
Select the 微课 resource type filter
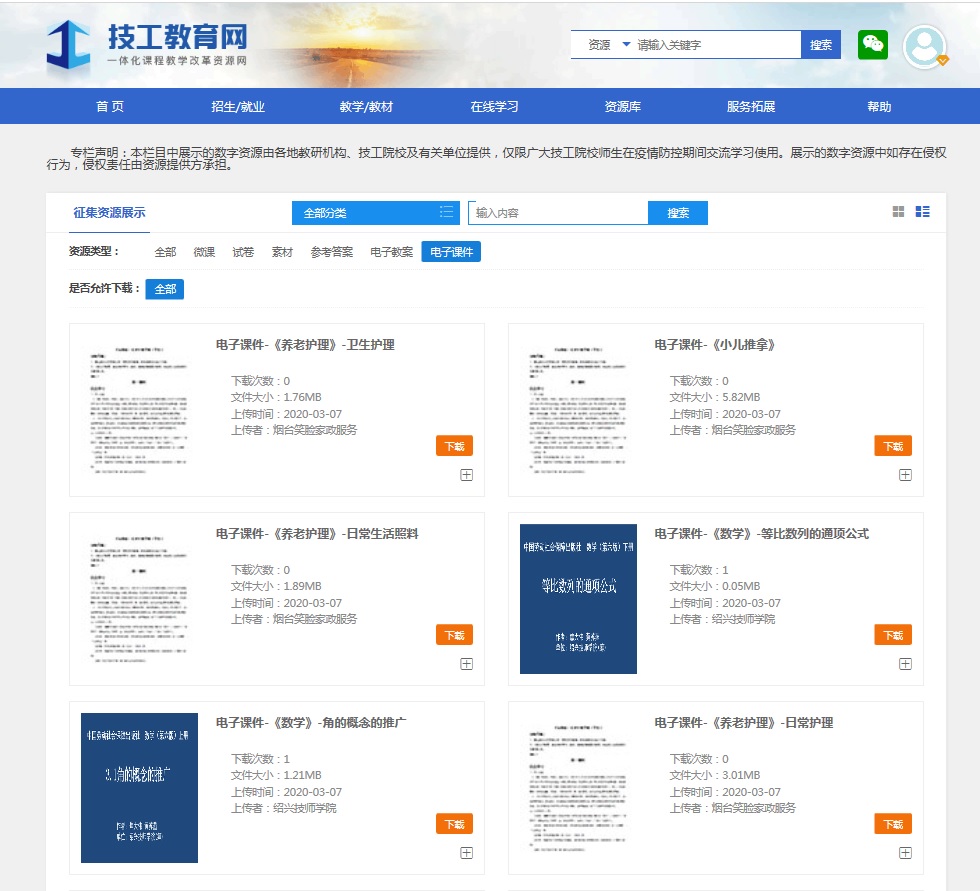[203, 252]
